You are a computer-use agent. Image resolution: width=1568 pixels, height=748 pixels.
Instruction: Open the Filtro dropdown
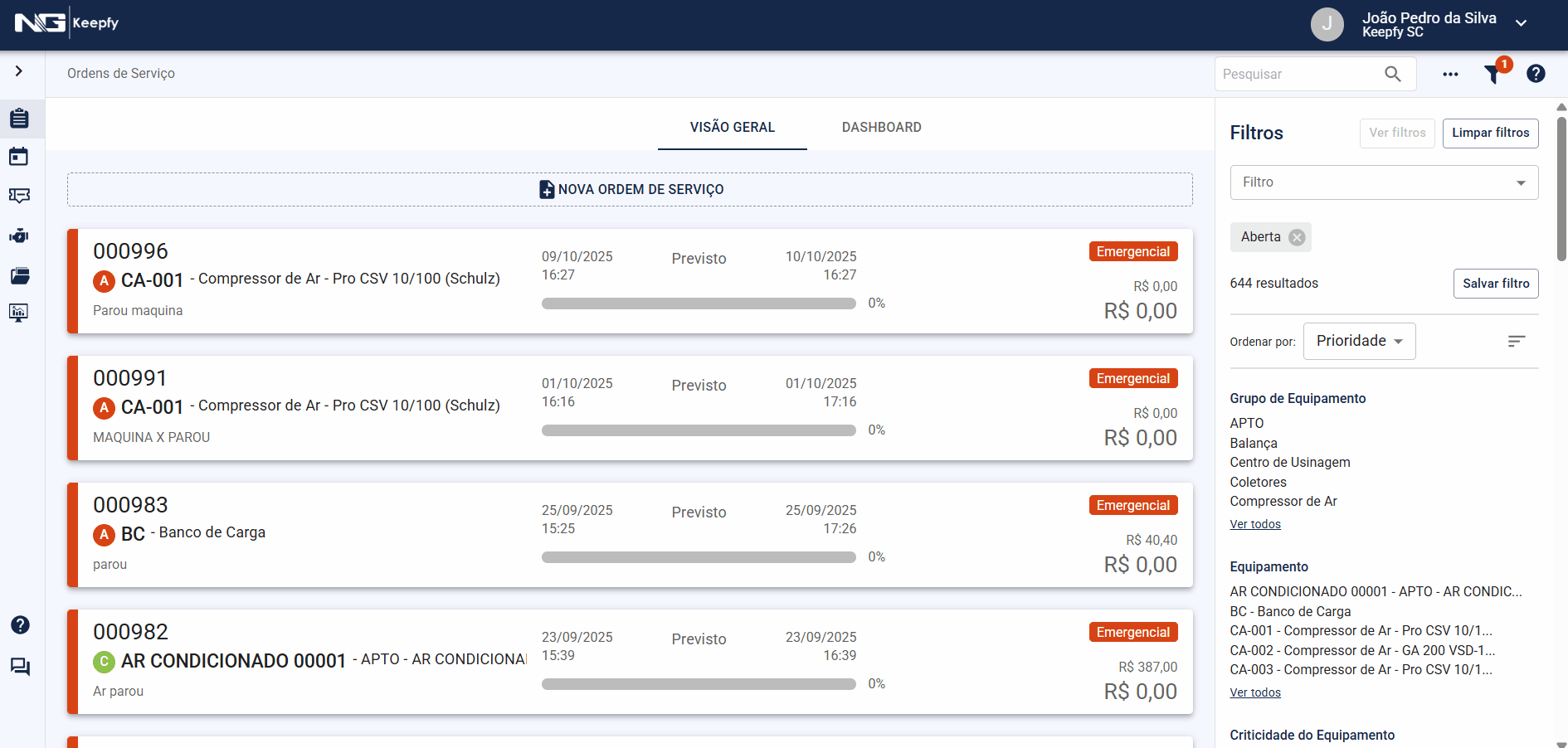1383,182
